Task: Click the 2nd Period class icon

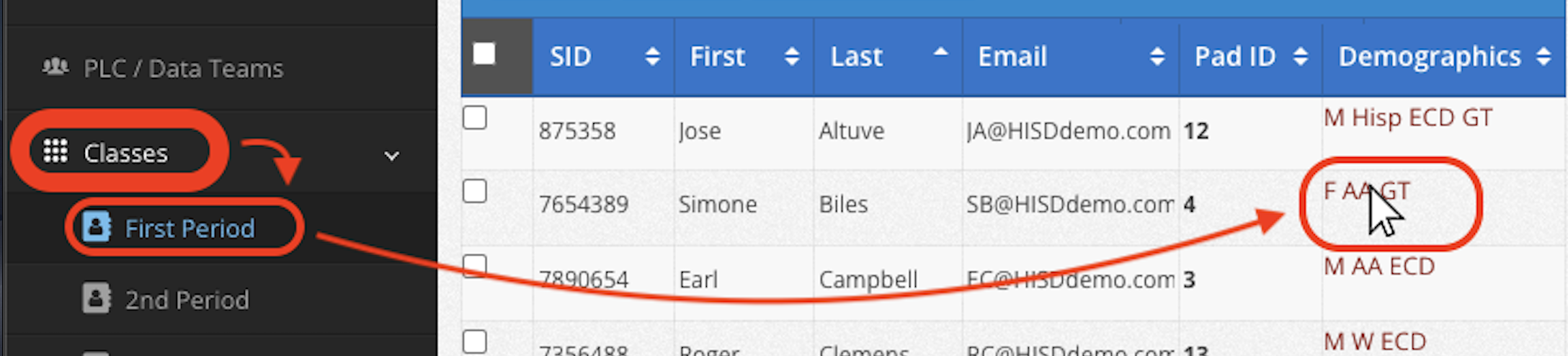Action: [x=97, y=298]
